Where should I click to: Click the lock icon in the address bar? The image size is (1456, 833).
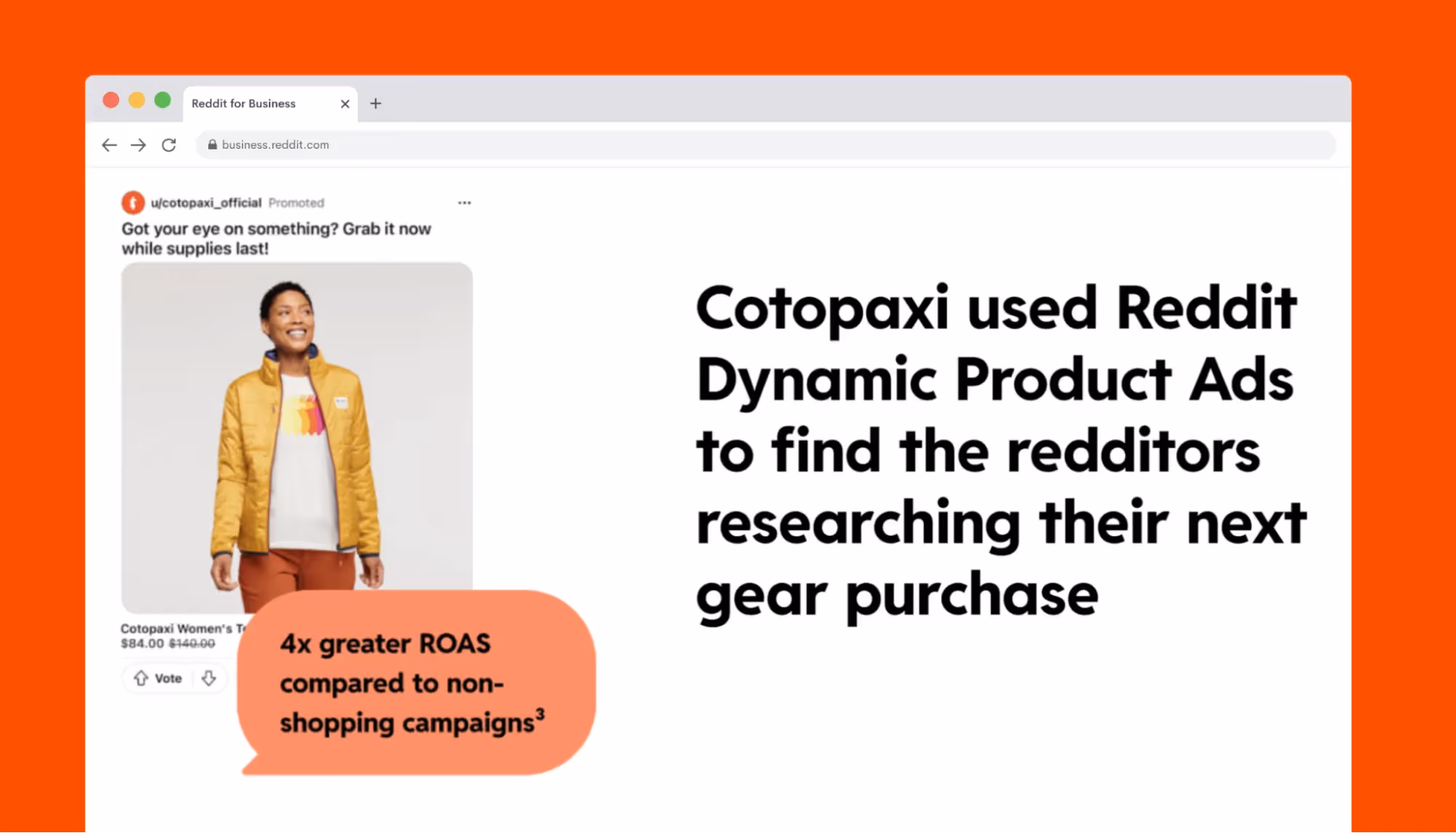212,144
